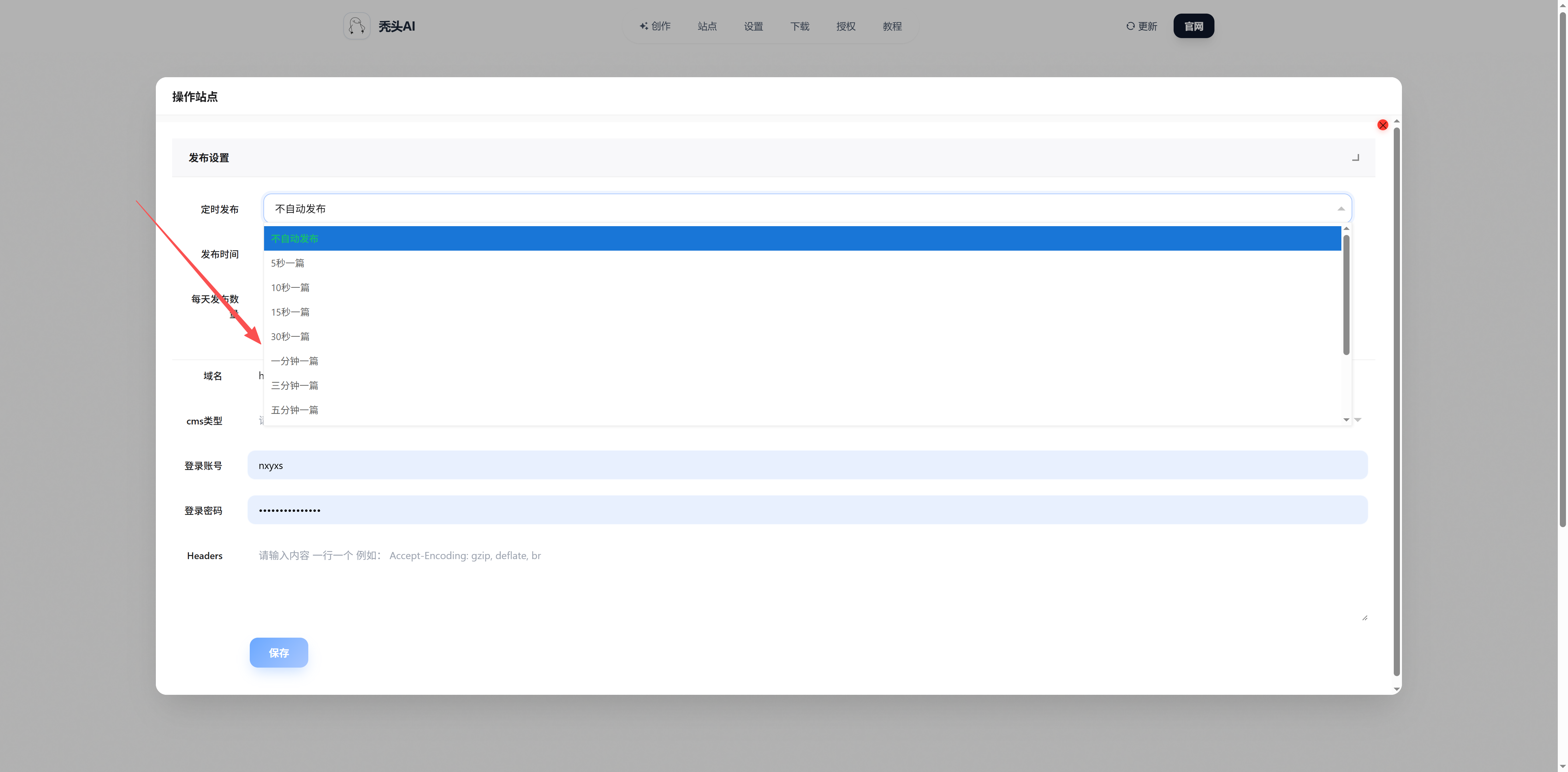Click the 官网 button

pyautogui.click(x=1193, y=26)
